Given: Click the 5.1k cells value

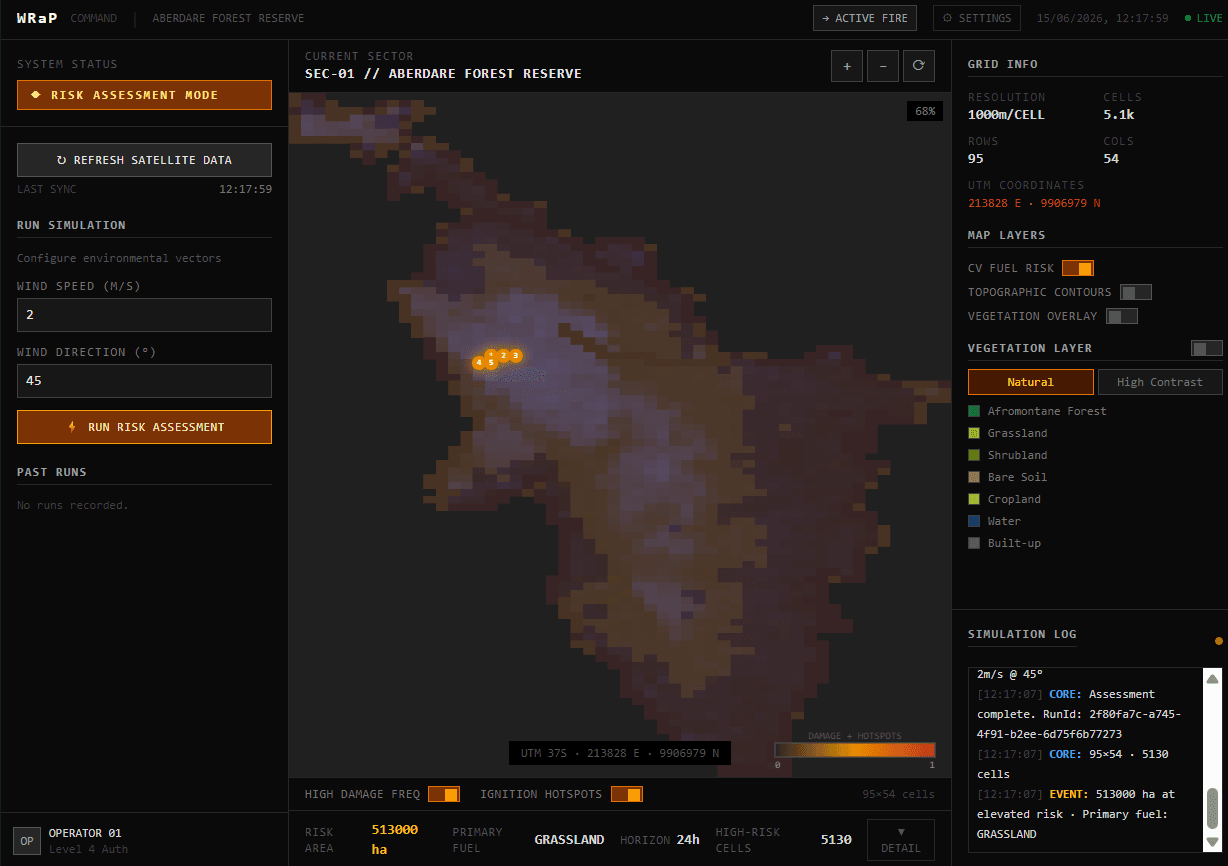Looking at the screenshot, I should [1118, 115].
